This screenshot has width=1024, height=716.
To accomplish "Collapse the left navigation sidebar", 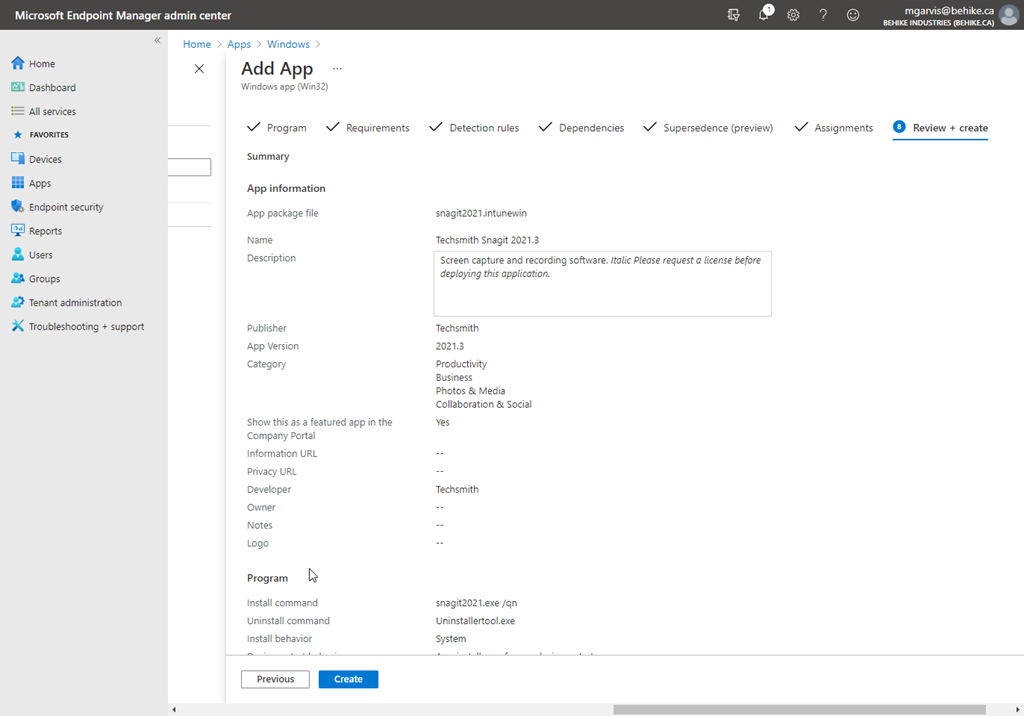I will (x=157, y=40).
